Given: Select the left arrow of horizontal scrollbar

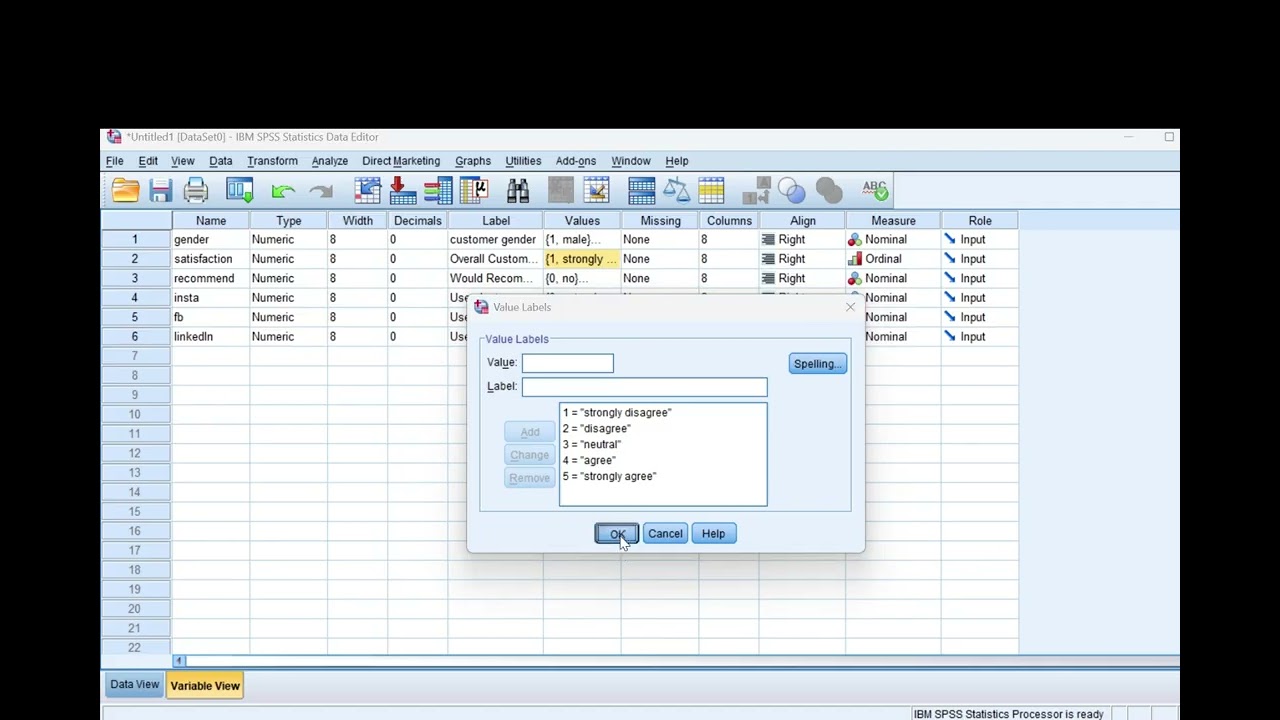Looking at the screenshot, I should pos(180,661).
